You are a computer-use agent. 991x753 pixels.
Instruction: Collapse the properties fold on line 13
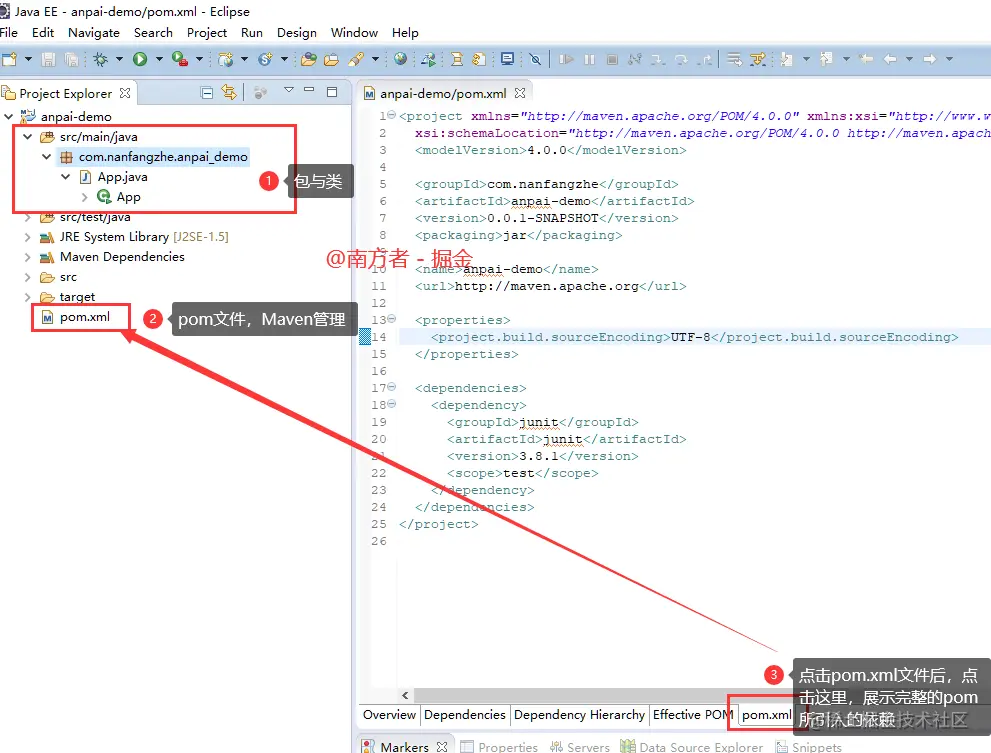point(392,319)
